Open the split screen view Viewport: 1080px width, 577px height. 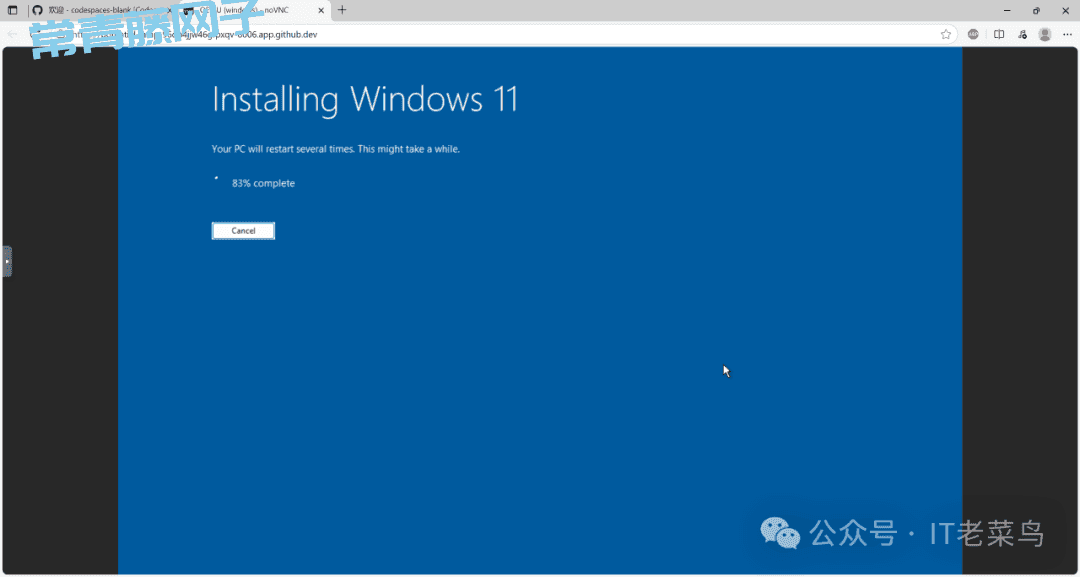click(999, 34)
